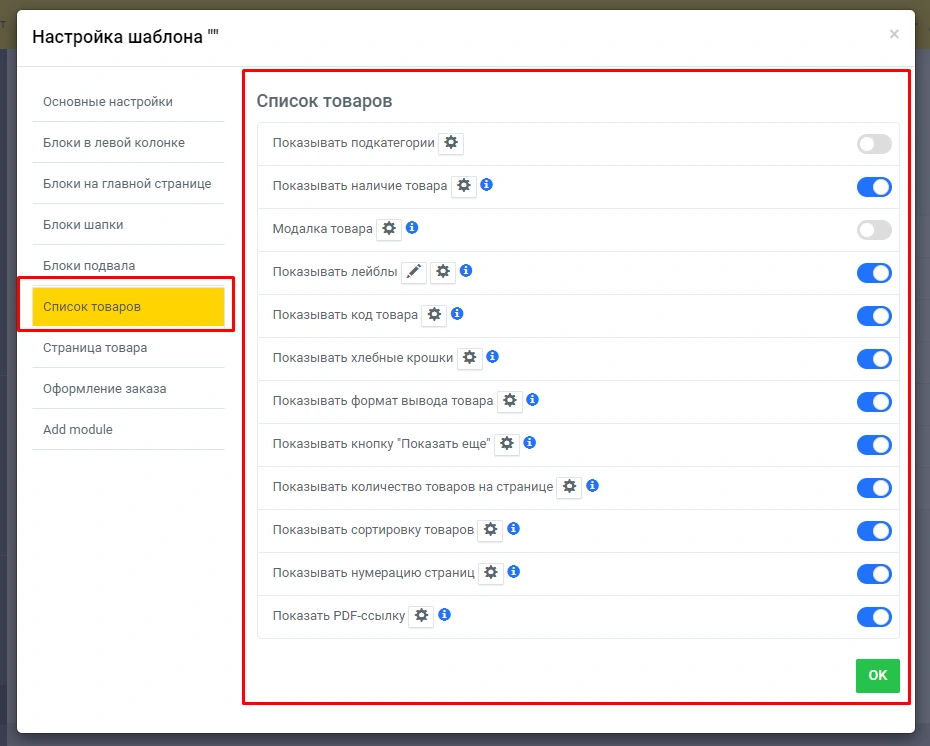Go to Оформление заказа section
Image resolution: width=930 pixels, height=746 pixels.
(104, 389)
